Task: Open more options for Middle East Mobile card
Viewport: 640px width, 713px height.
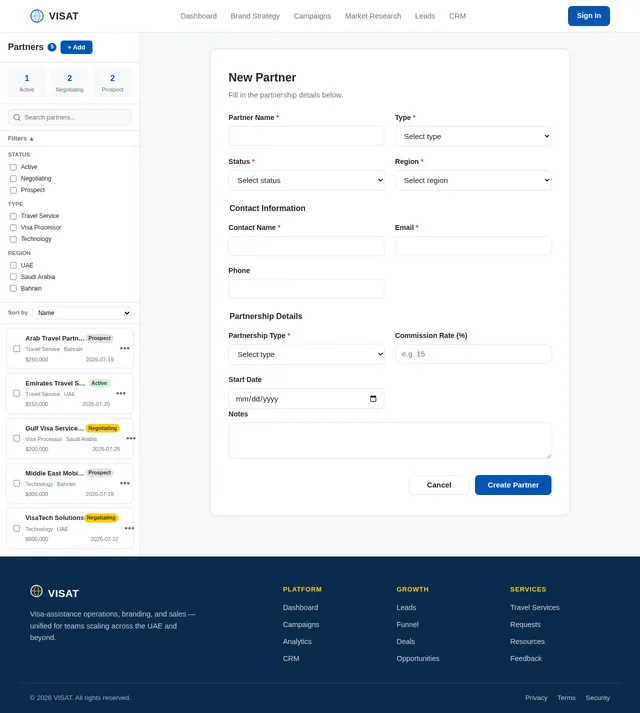Action: tap(125, 483)
